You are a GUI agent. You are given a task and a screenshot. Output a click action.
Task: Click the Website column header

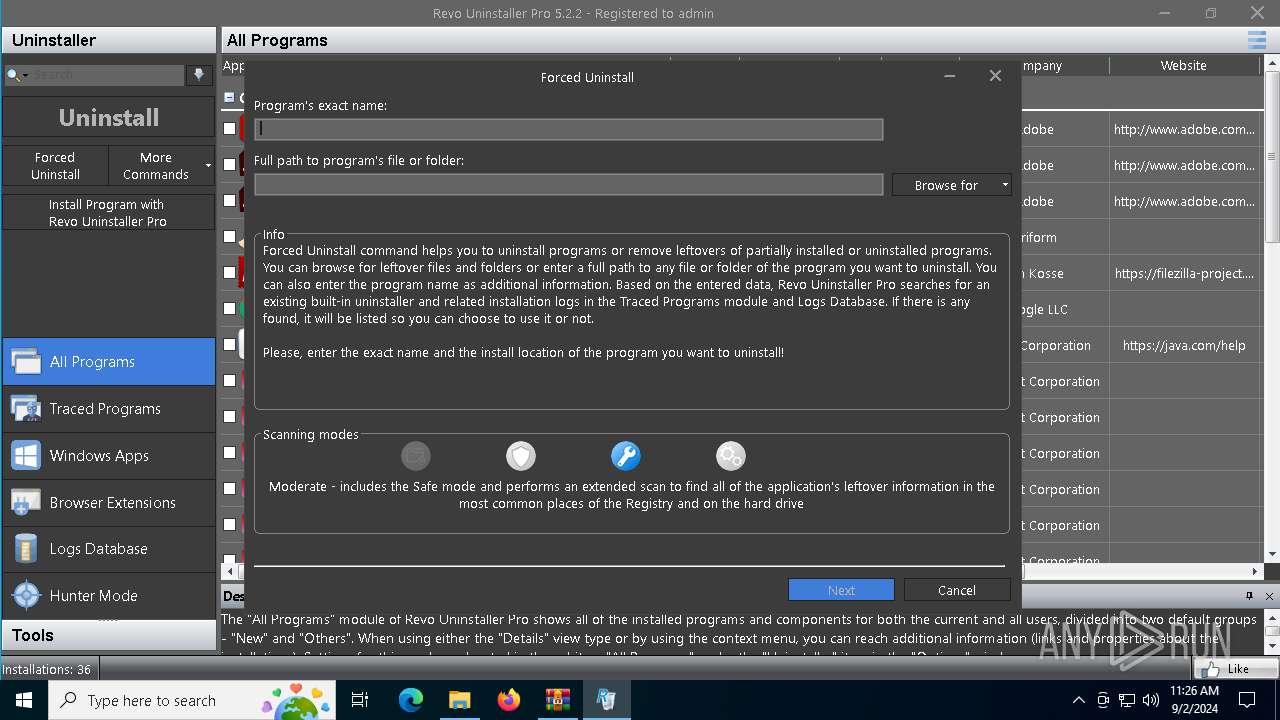[x=1184, y=65]
